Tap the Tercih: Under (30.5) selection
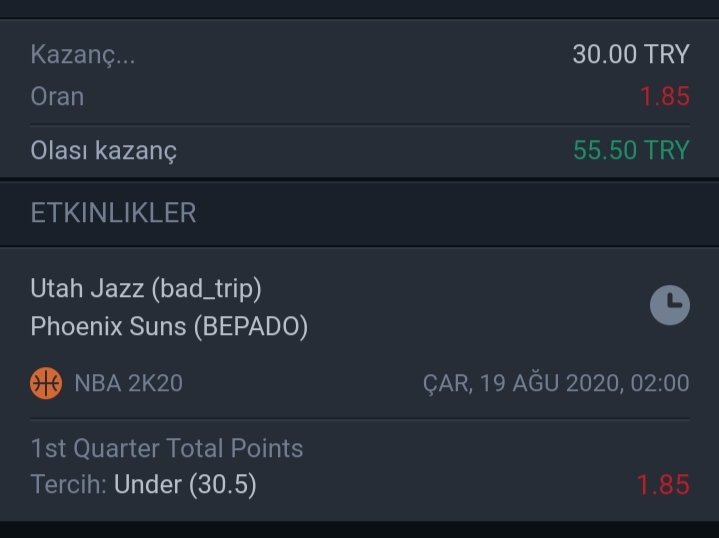 click(x=144, y=484)
